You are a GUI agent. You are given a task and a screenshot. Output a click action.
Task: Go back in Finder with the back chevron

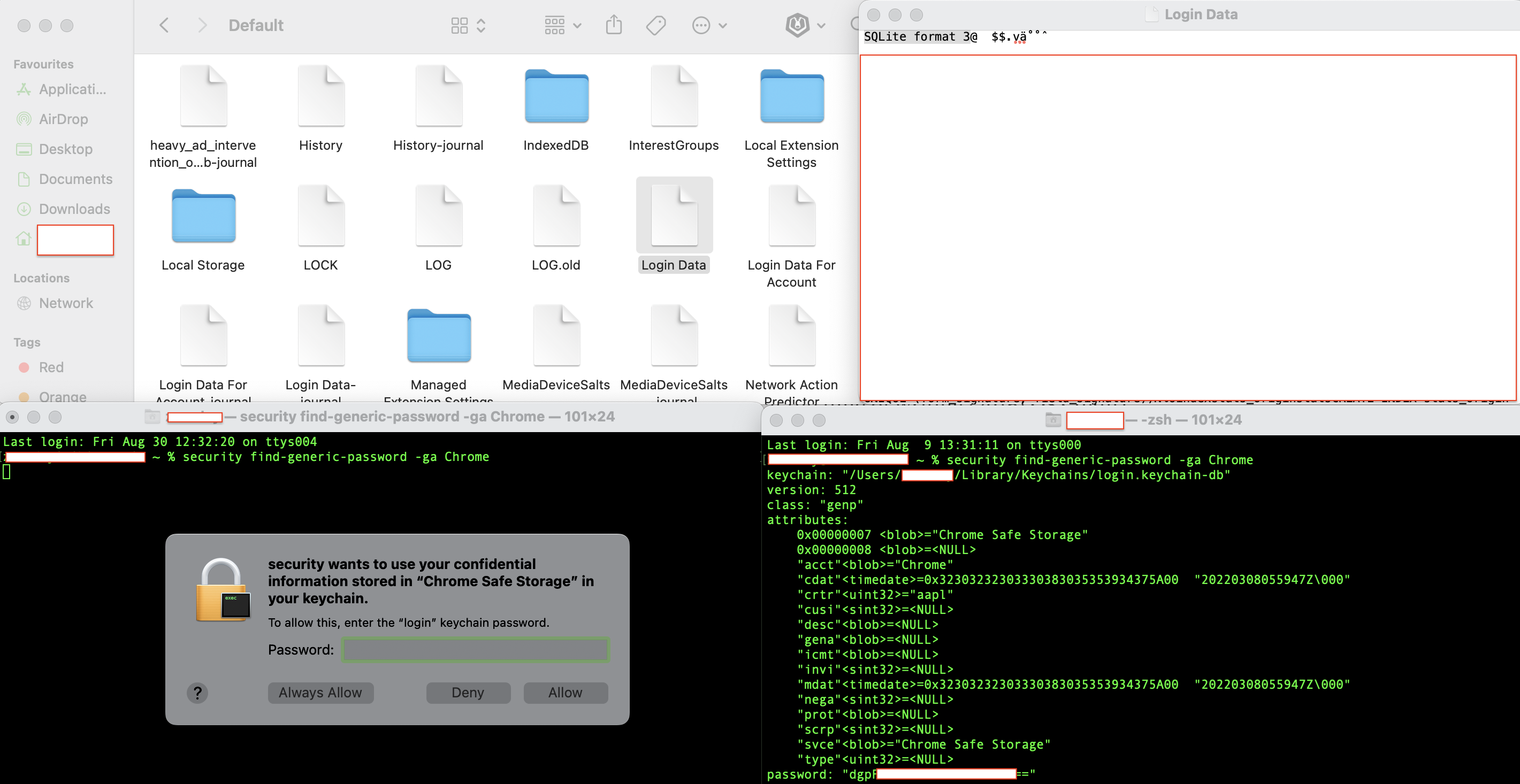tap(164, 25)
